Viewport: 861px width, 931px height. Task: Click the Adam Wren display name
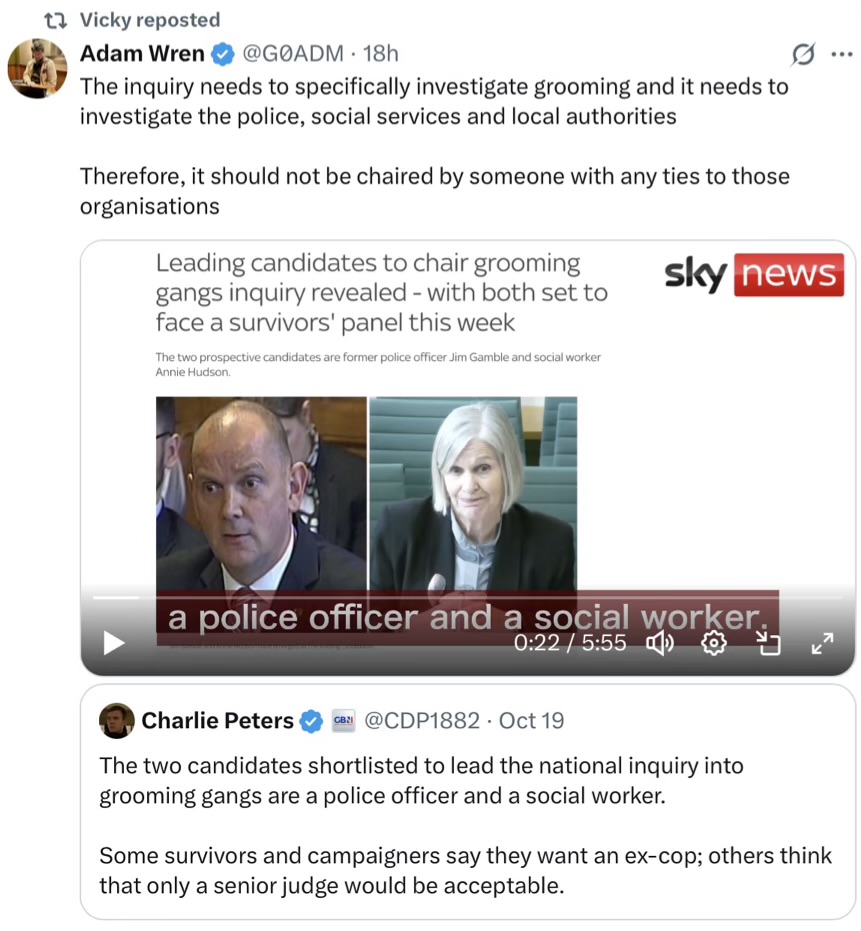click(143, 53)
